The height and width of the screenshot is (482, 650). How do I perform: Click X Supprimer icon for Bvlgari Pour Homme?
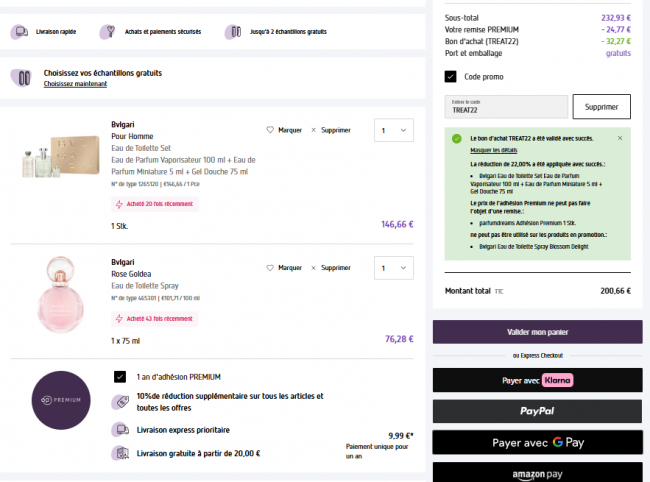coord(313,130)
